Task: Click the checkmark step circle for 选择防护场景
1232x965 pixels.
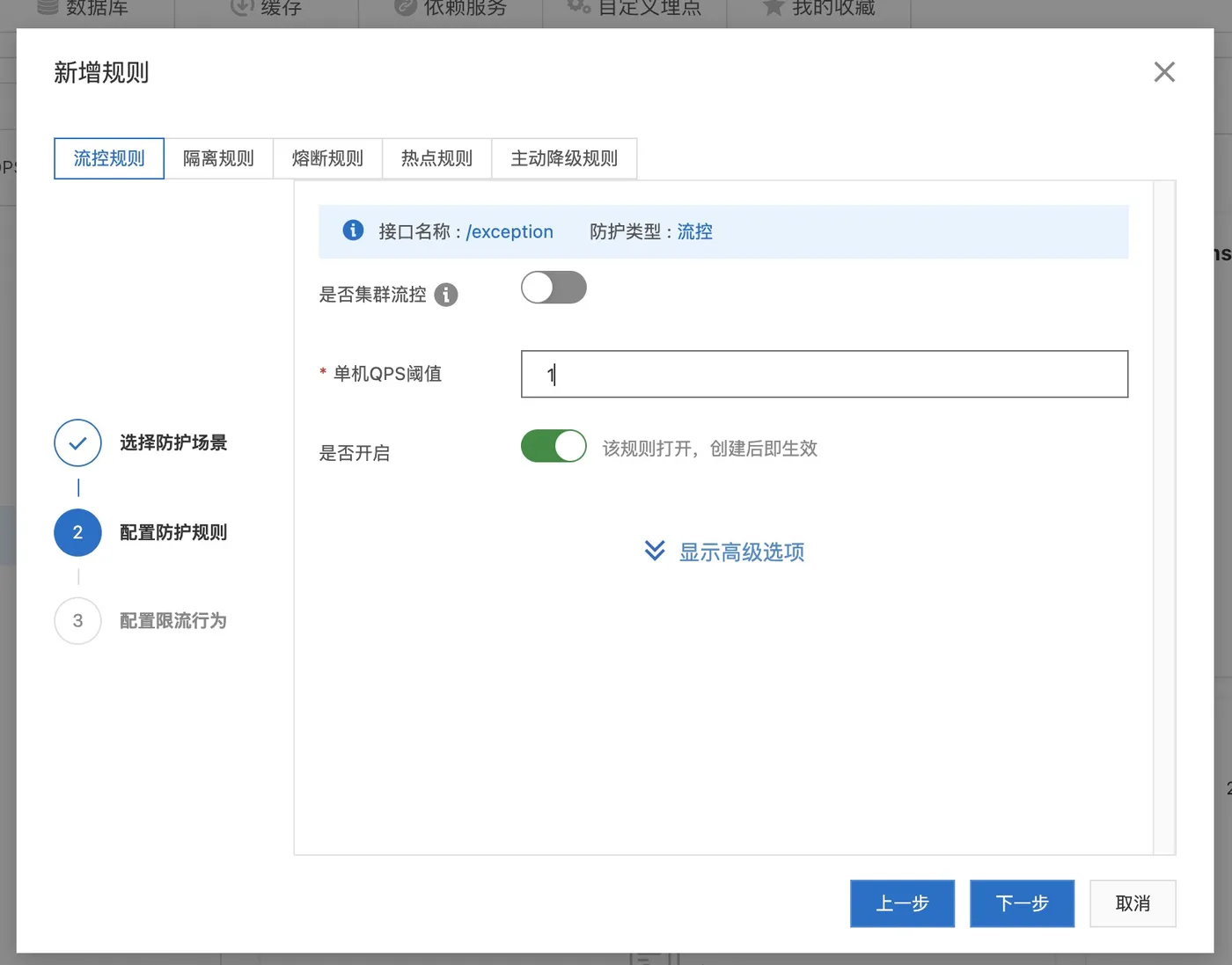Action: 77,442
